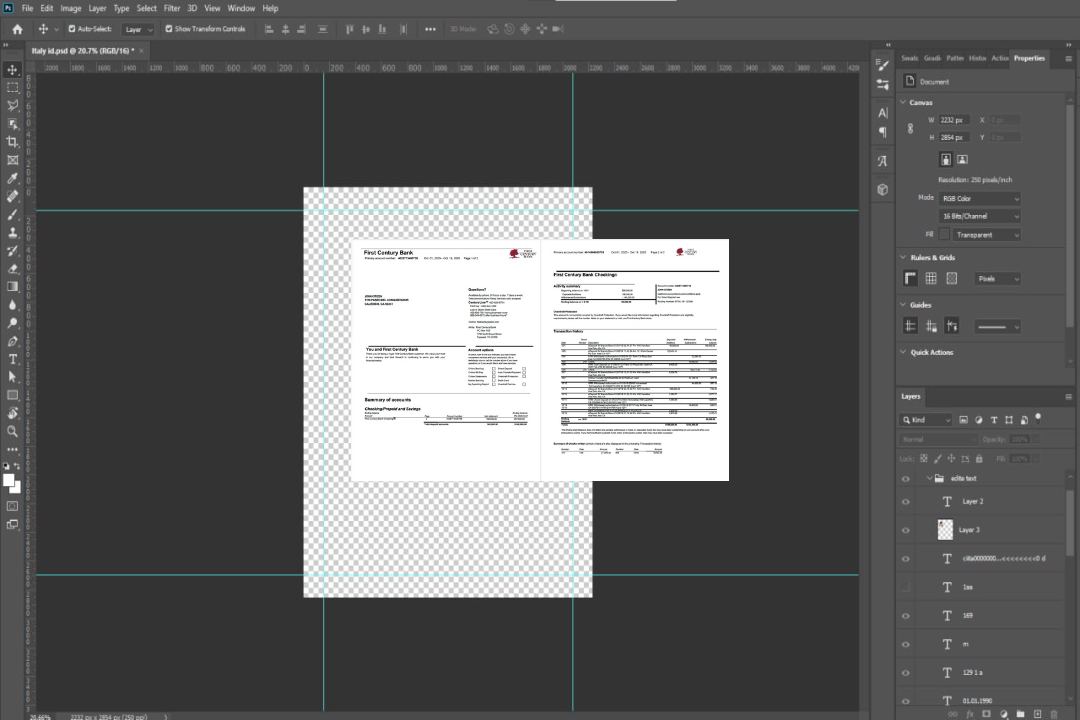Viewport: 1080px width, 720px height.
Task: Click the delete layer trash icon
Action: click(1053, 713)
